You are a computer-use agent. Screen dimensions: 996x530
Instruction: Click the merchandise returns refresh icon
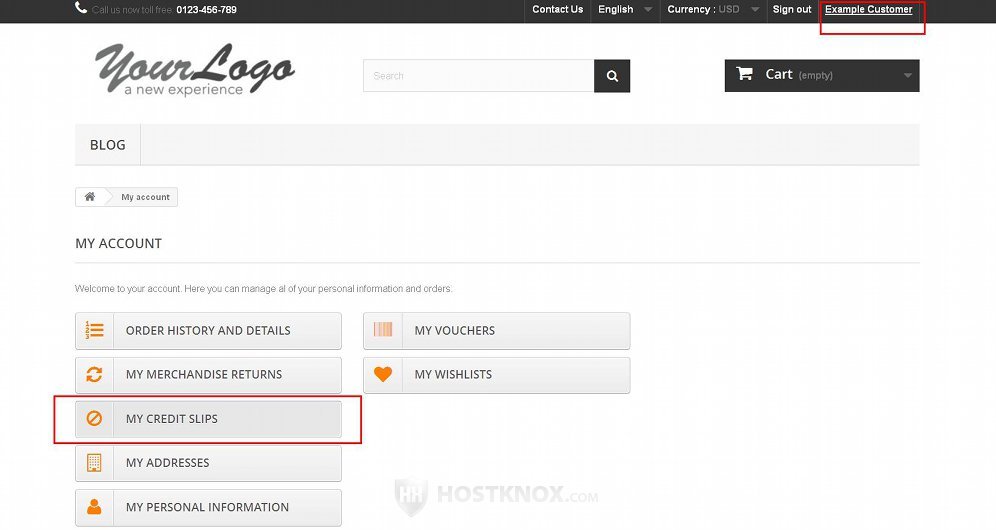(95, 374)
